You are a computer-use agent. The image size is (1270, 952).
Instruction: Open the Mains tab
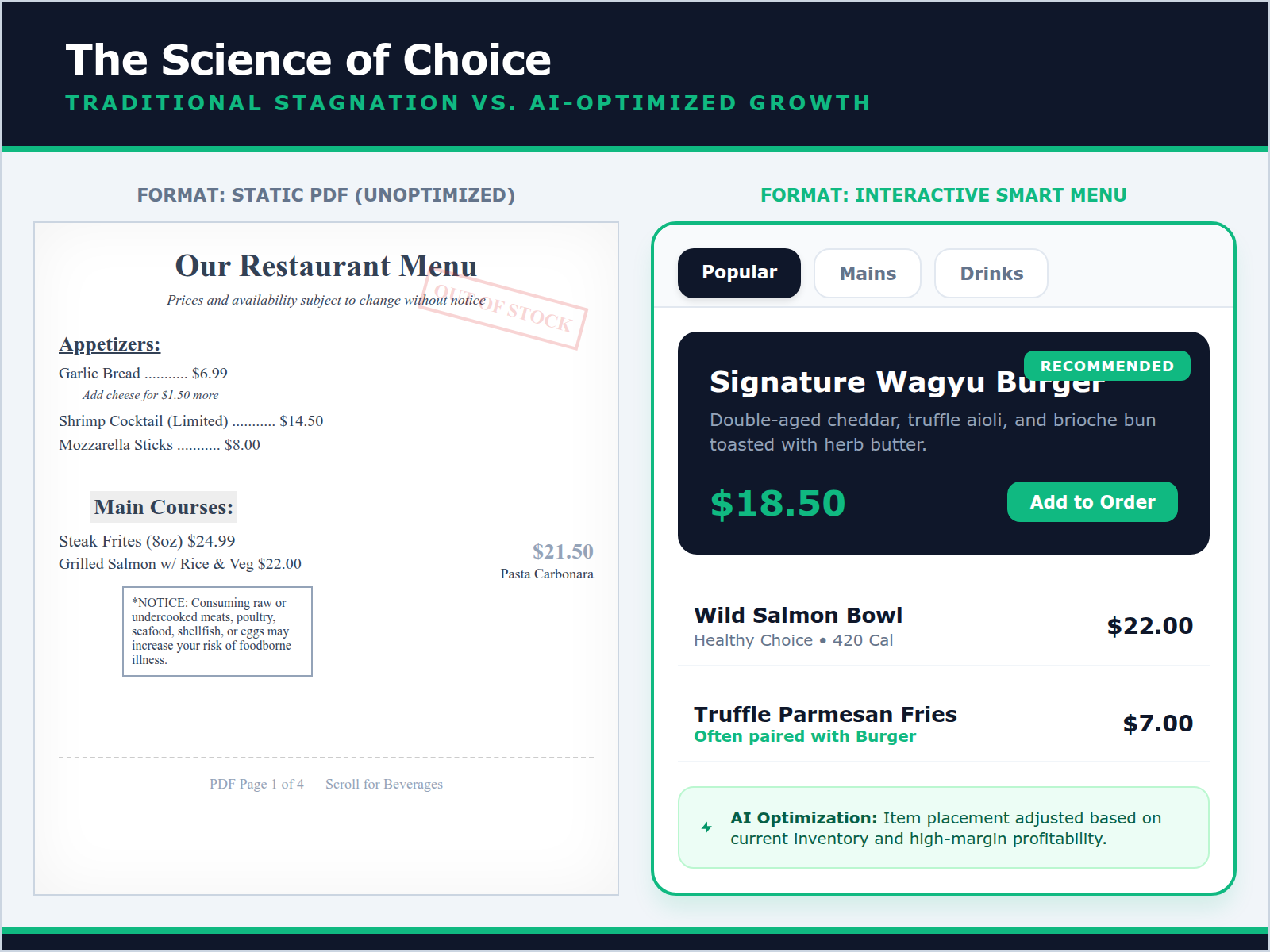point(867,273)
